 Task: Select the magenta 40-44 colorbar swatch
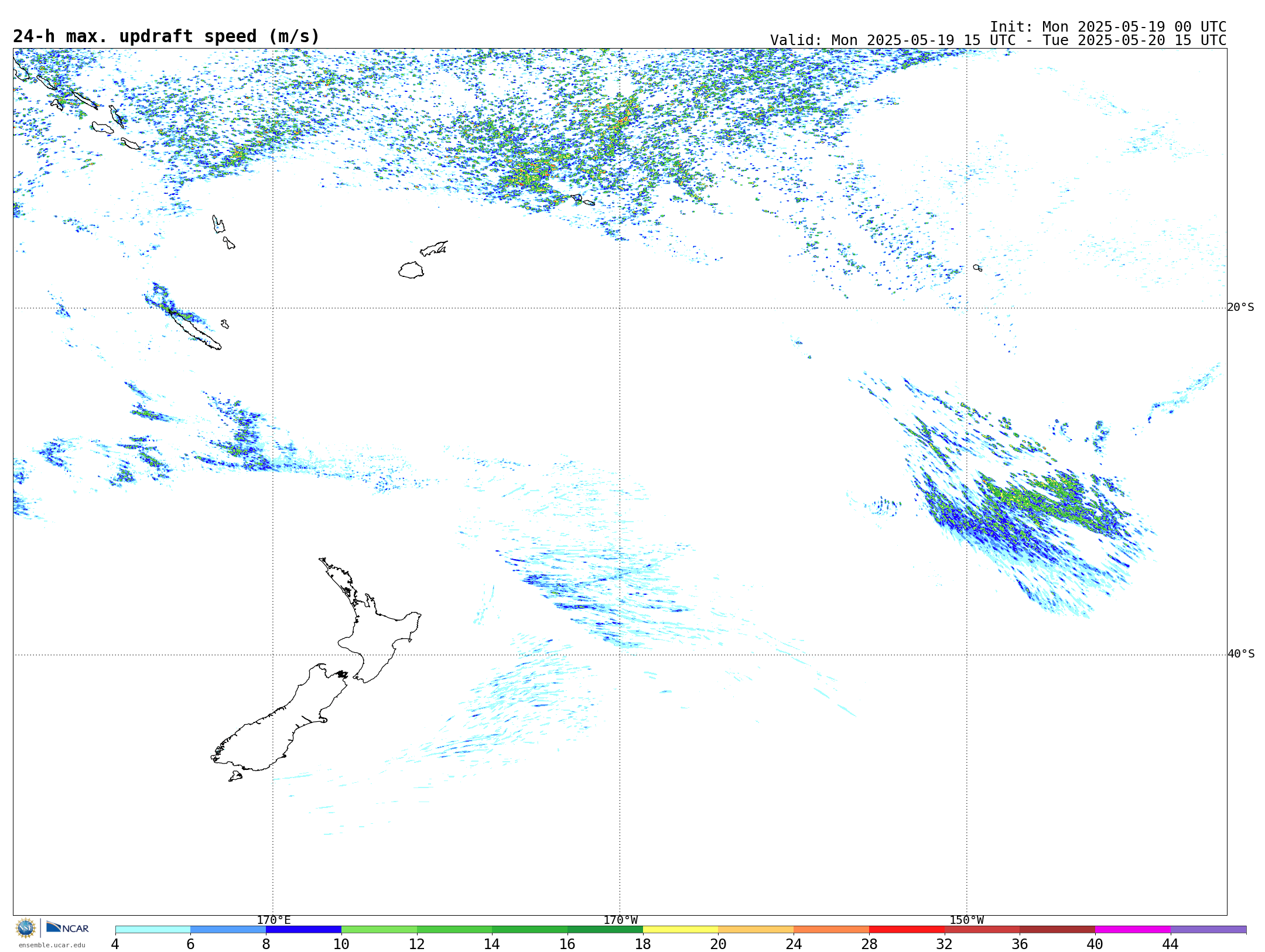[x=1133, y=930]
